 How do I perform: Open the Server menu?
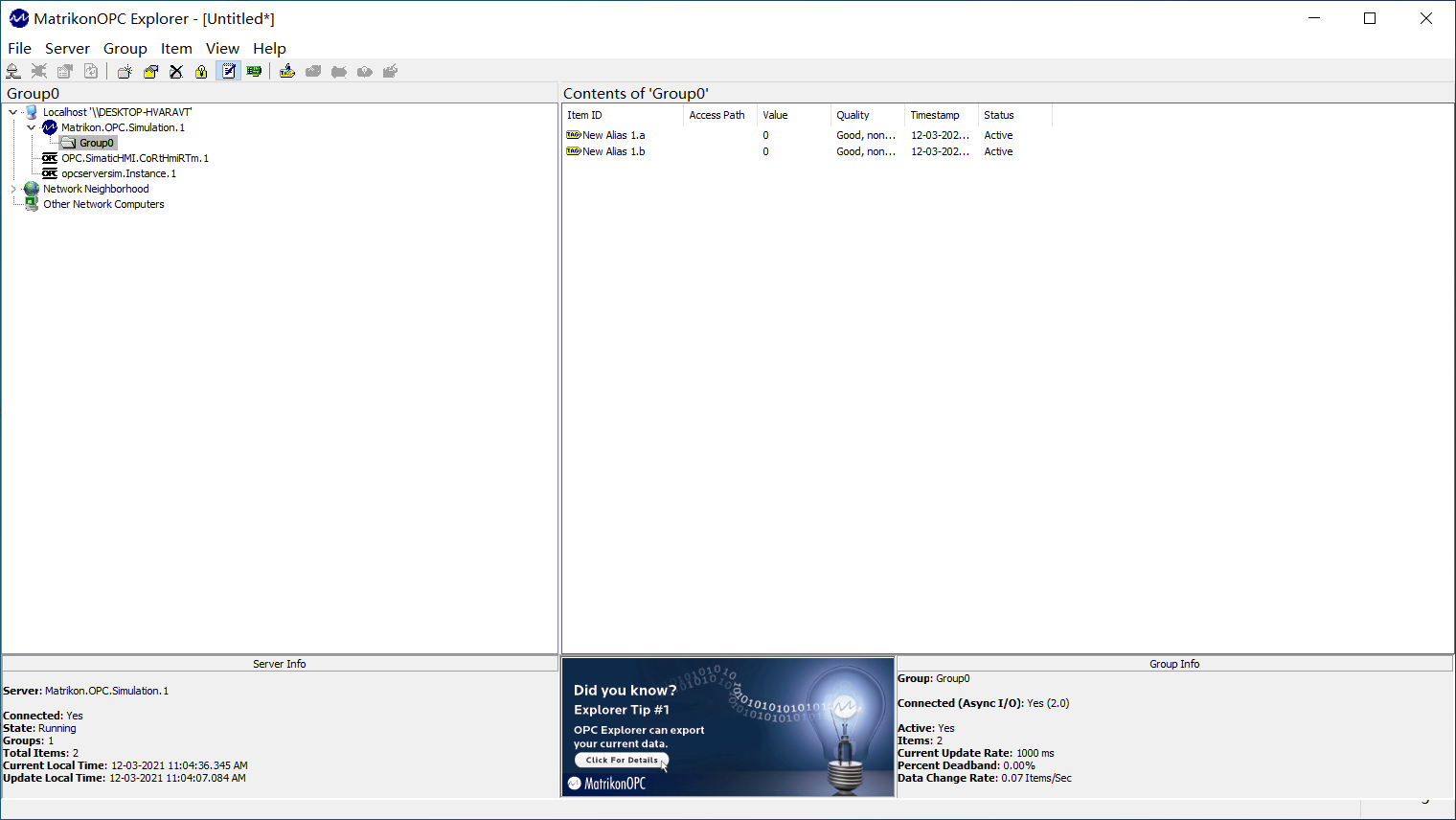click(x=67, y=48)
